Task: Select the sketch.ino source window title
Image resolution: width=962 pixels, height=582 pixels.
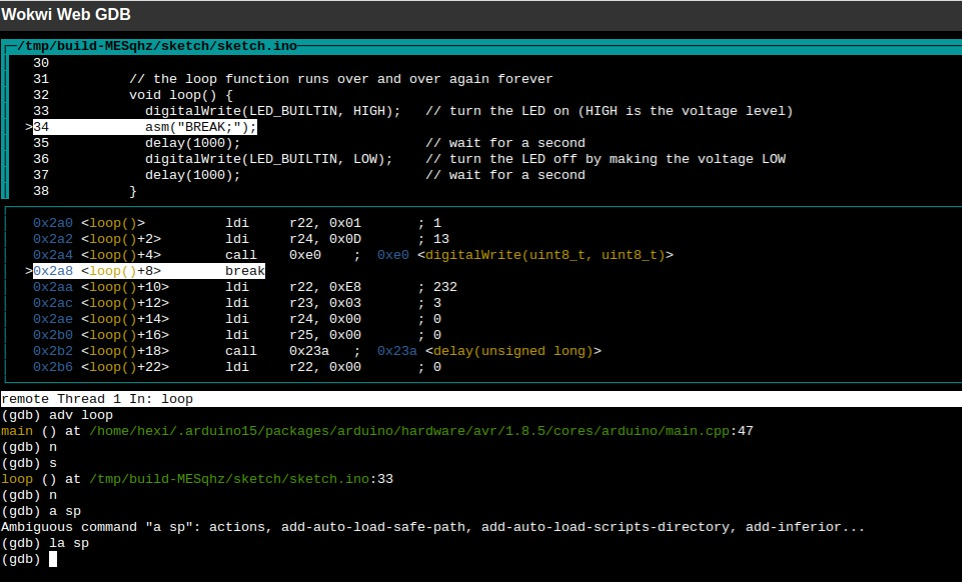Action: 150,45
